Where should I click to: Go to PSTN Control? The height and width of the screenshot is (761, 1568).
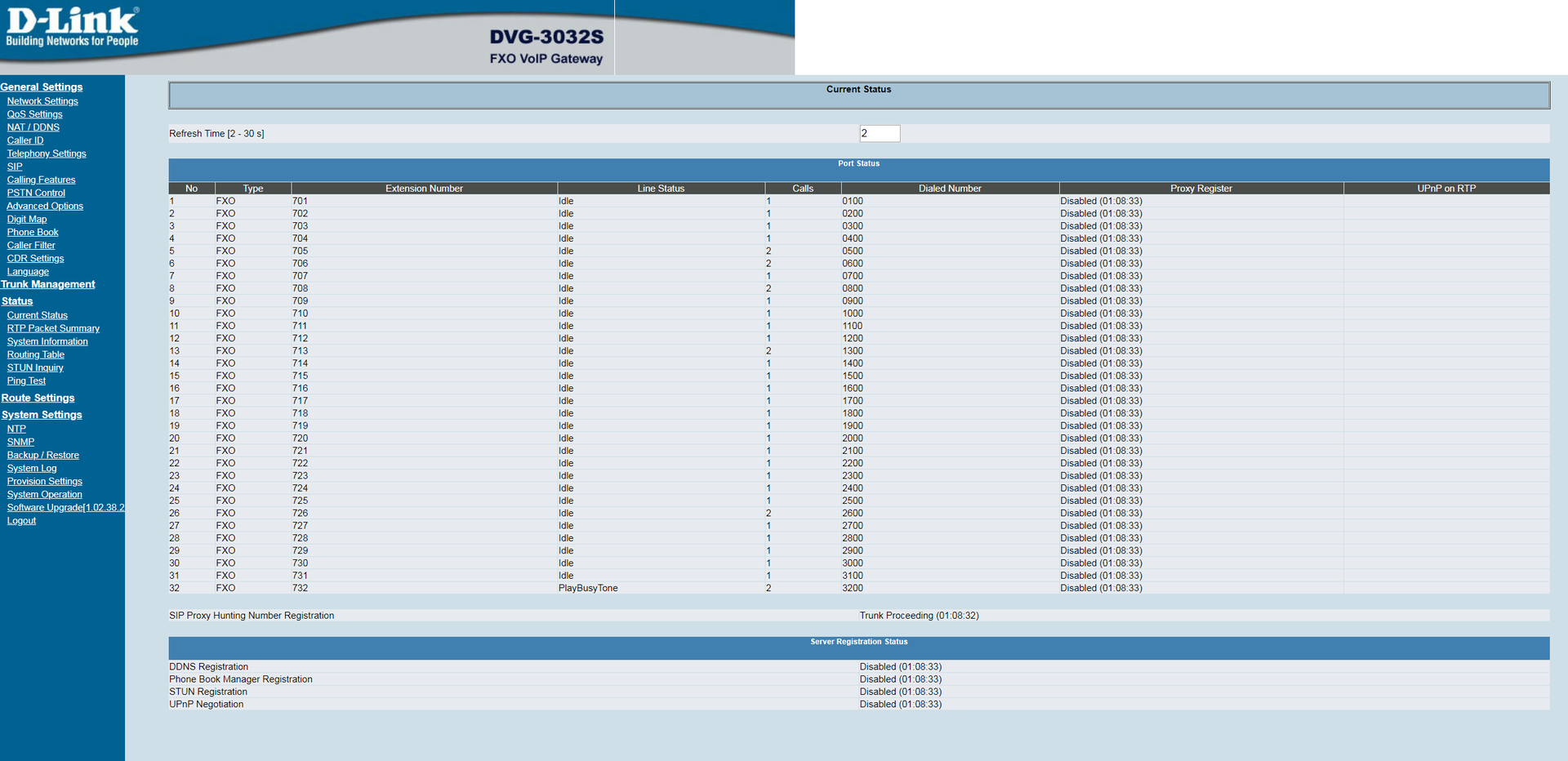coord(36,193)
